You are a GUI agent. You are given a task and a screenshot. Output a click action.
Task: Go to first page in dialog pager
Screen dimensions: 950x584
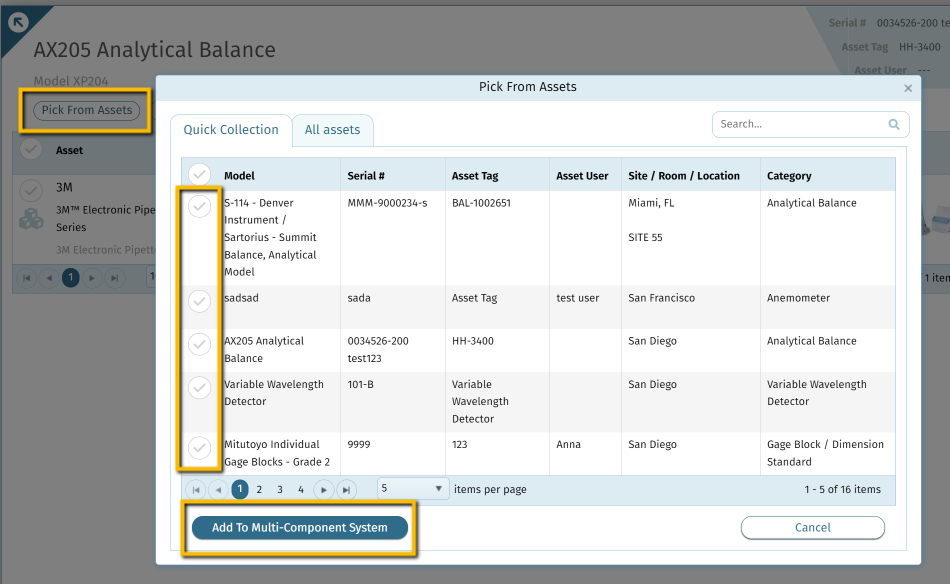[x=196, y=489]
